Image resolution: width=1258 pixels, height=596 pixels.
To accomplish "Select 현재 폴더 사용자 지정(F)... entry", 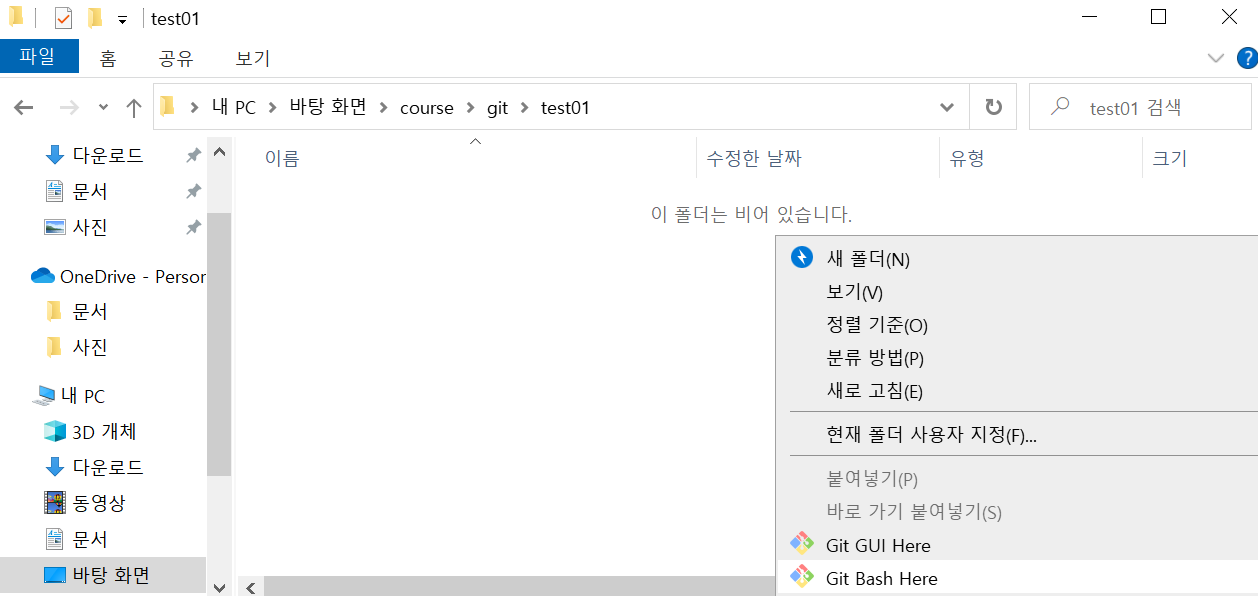I will click(x=1017, y=435).
